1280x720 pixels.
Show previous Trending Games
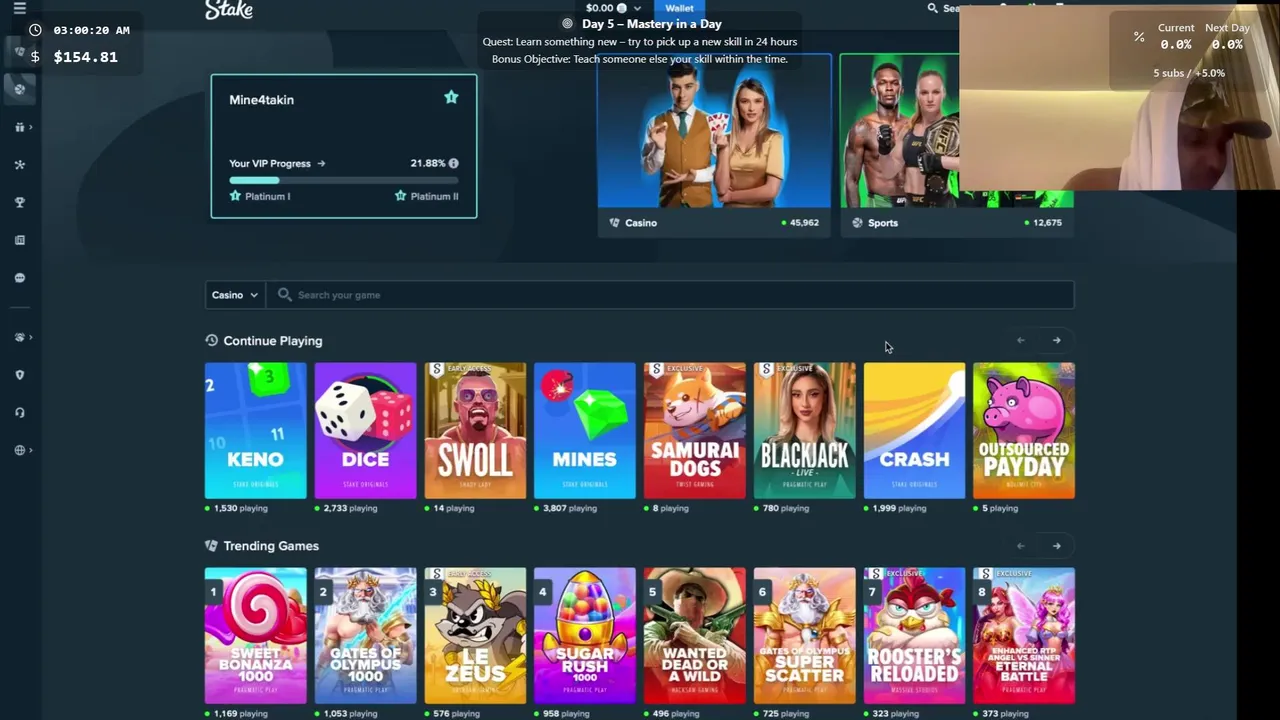point(1021,546)
